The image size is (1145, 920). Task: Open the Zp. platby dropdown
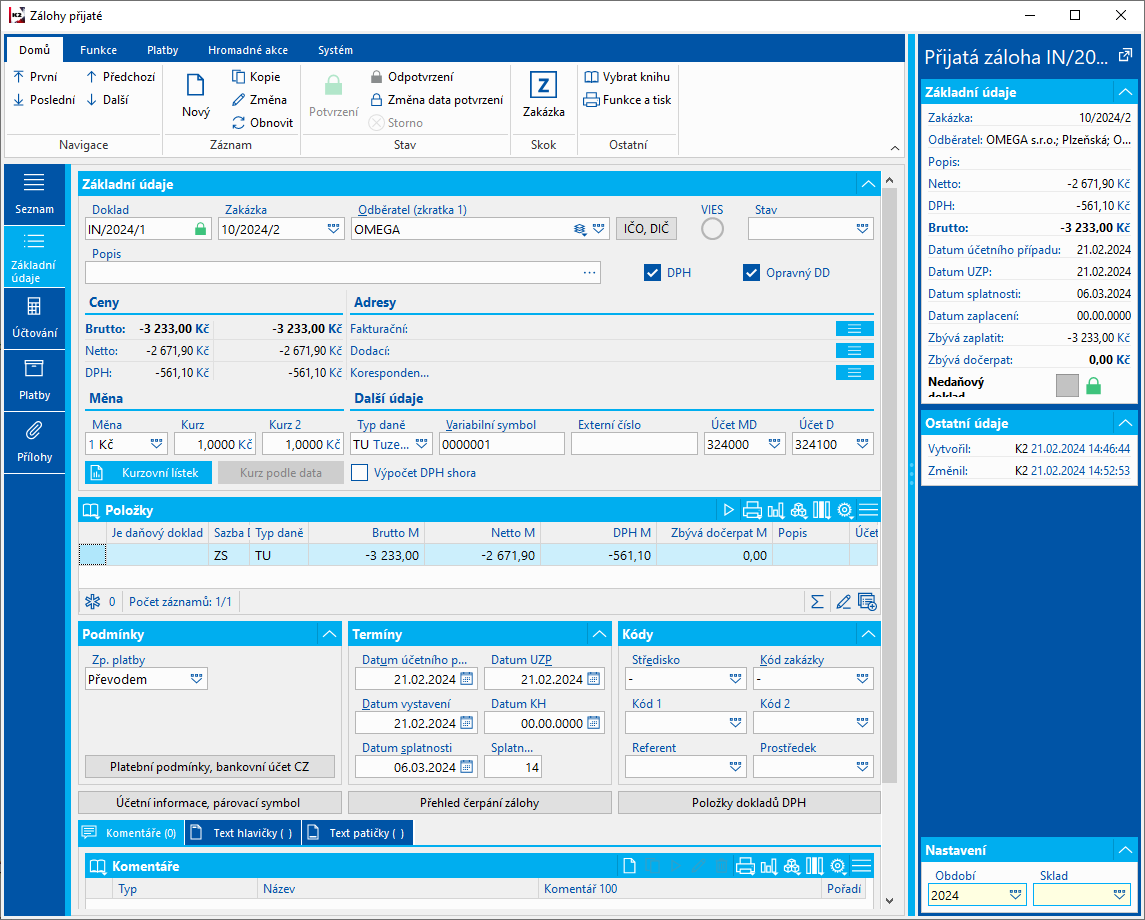pos(197,679)
